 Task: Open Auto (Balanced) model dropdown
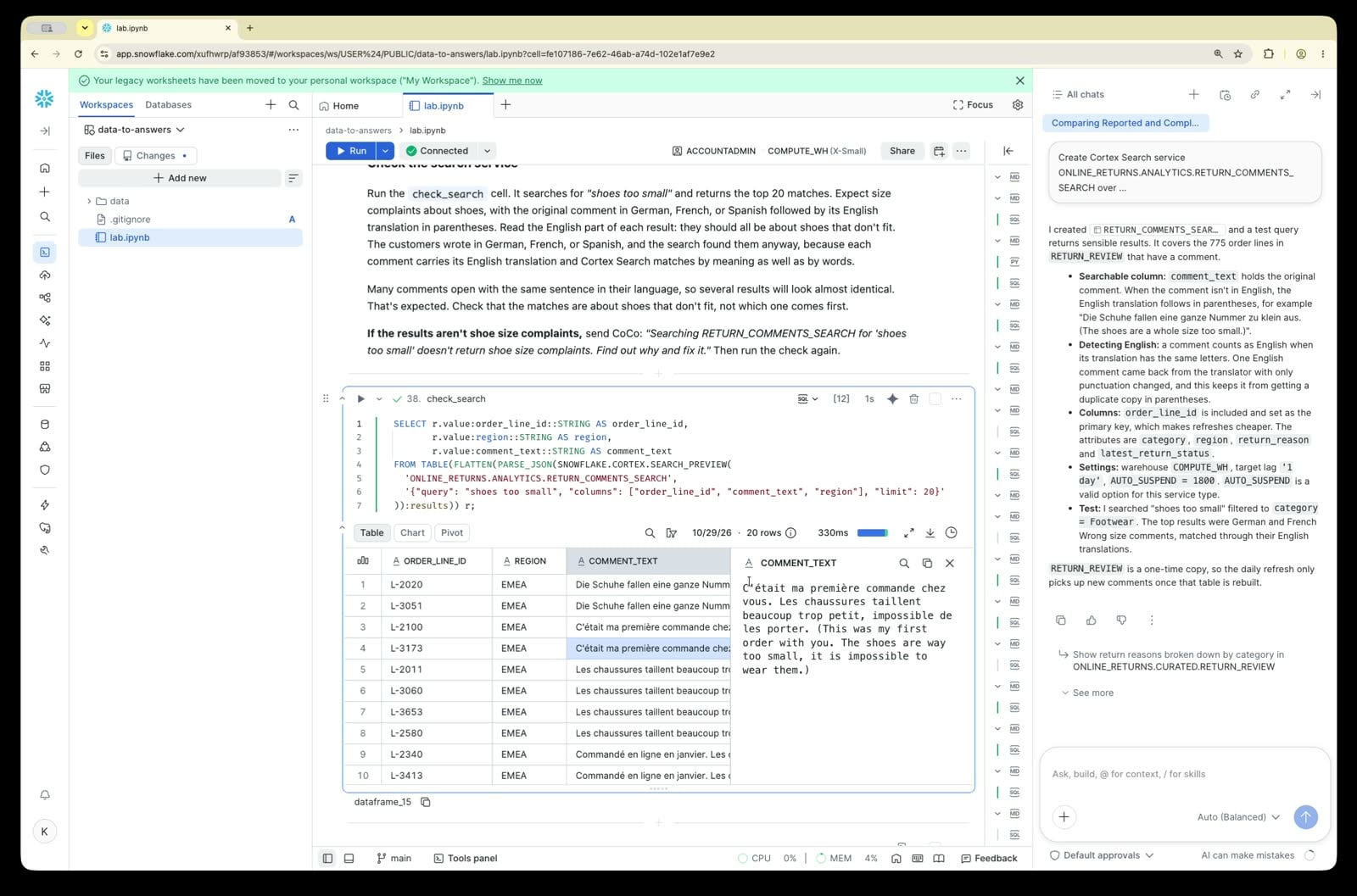pyautogui.click(x=1238, y=817)
